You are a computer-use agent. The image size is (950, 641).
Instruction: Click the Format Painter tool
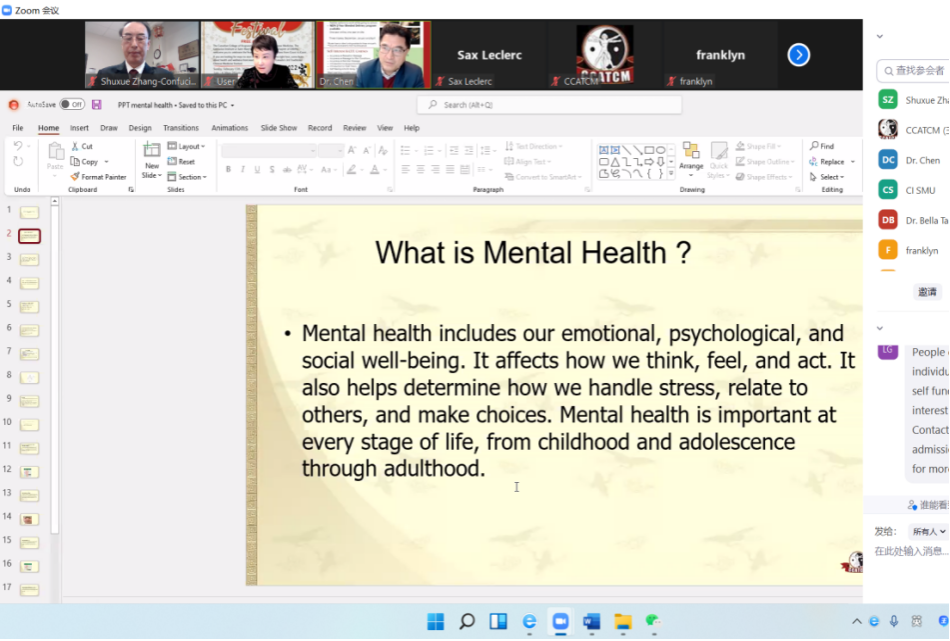coord(98,177)
